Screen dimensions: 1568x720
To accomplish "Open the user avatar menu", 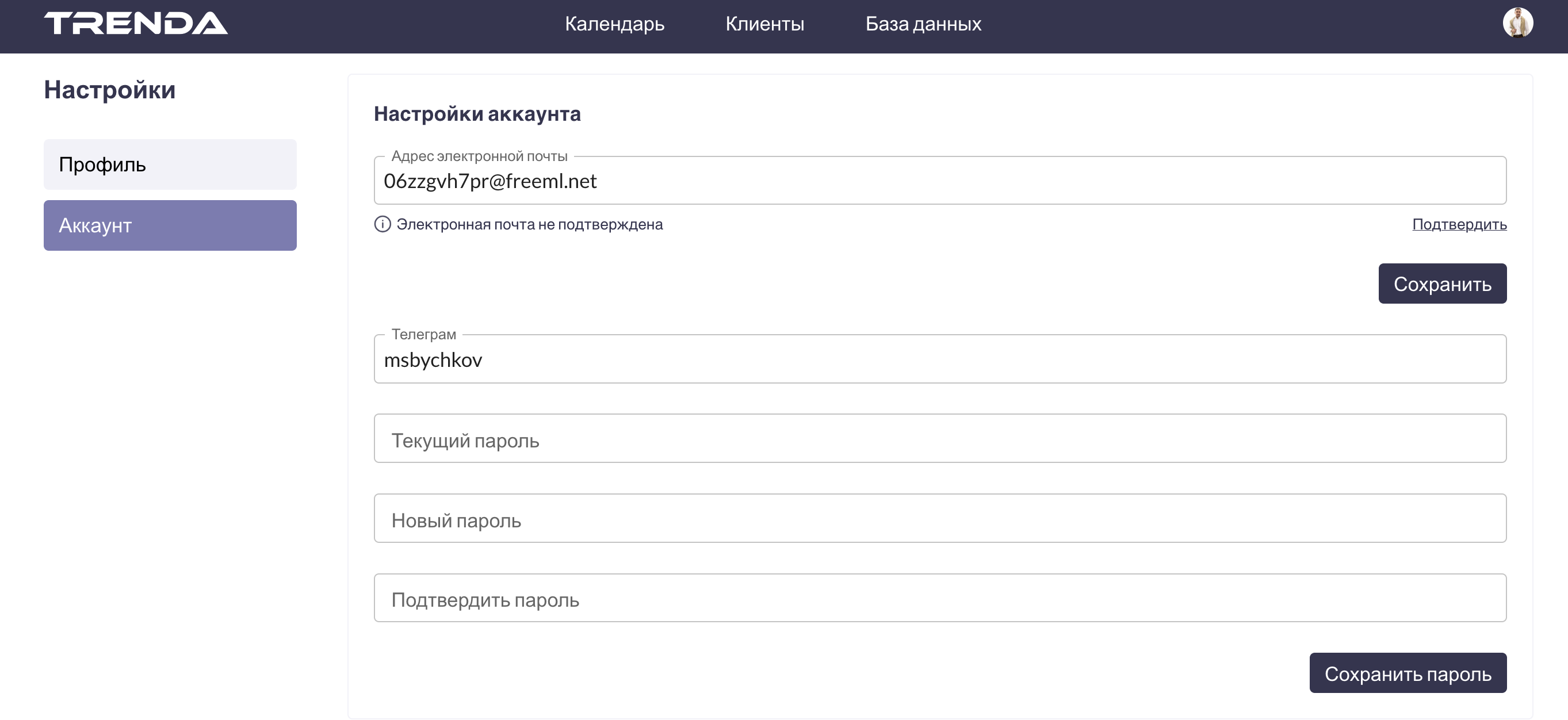I will [x=1517, y=23].
